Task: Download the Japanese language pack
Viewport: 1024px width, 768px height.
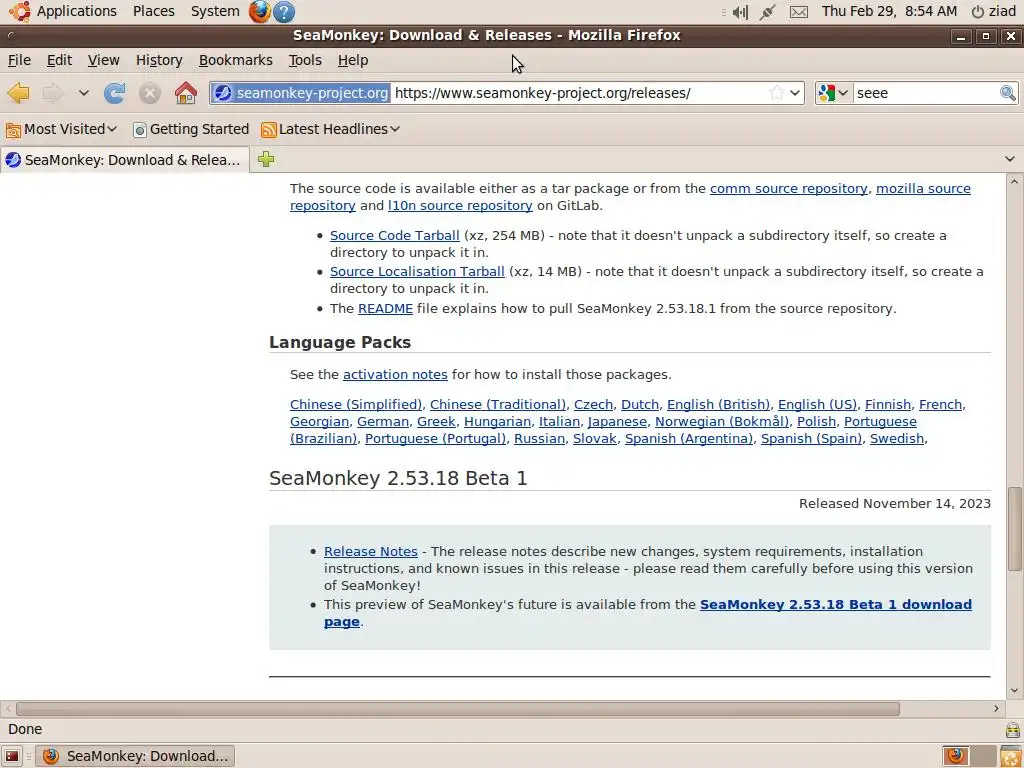Action: 617,422
